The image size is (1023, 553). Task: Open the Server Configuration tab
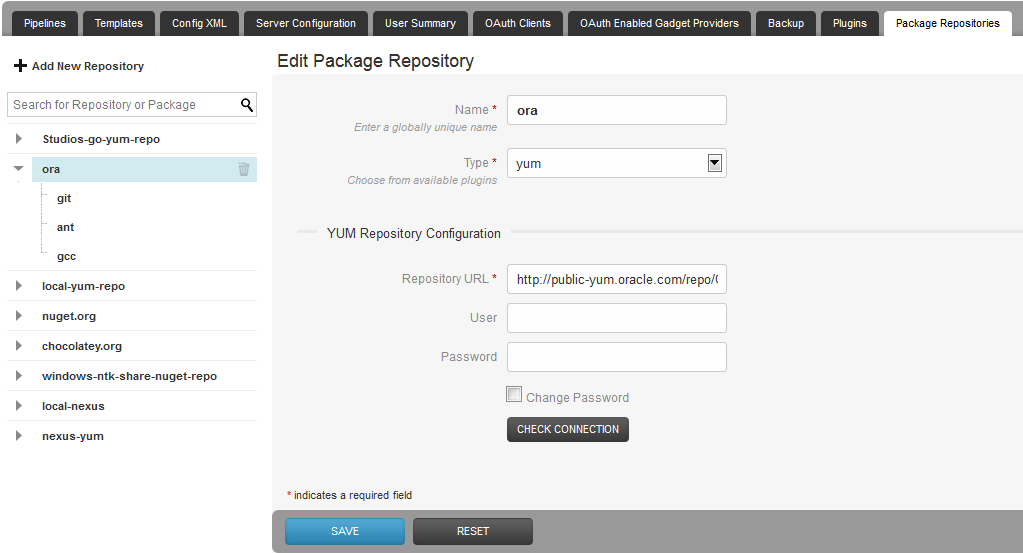(x=305, y=23)
